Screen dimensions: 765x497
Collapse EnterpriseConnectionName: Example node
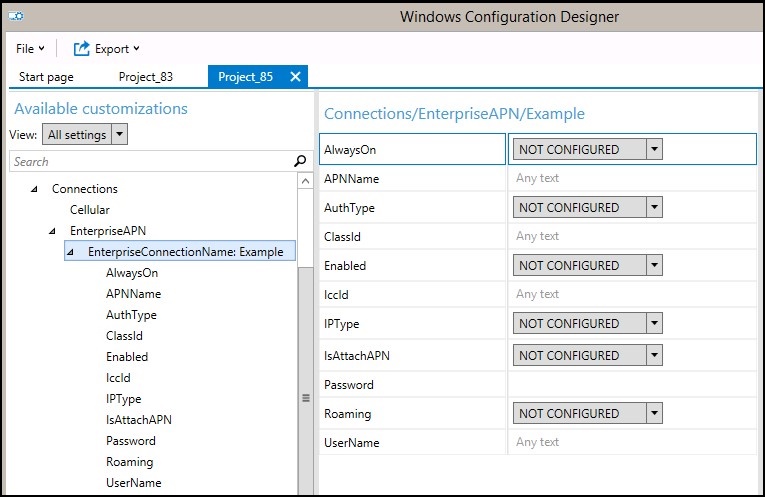70,252
